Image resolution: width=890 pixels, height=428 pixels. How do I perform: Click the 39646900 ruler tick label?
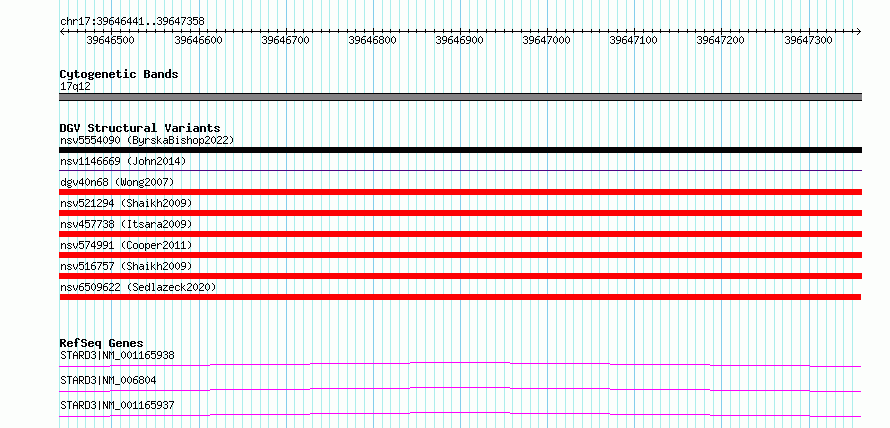pyautogui.click(x=459, y=40)
